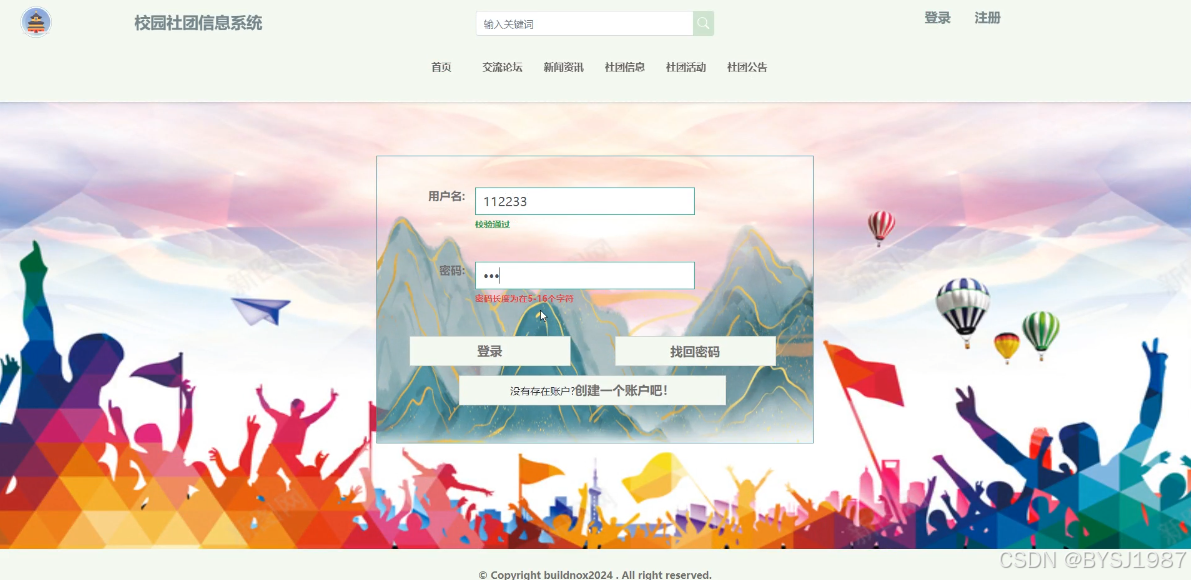The image size is (1191, 580).
Task: Submit the form with 登录 button
Action: pos(490,351)
